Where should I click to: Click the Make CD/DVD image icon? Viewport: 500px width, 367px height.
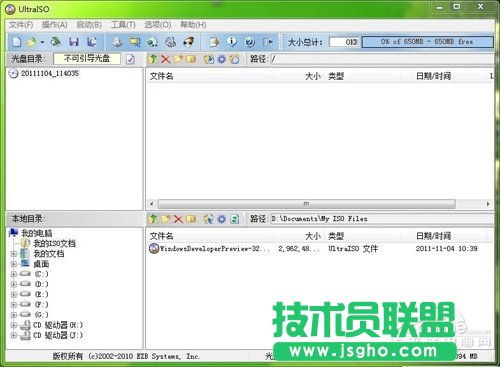coord(117,42)
